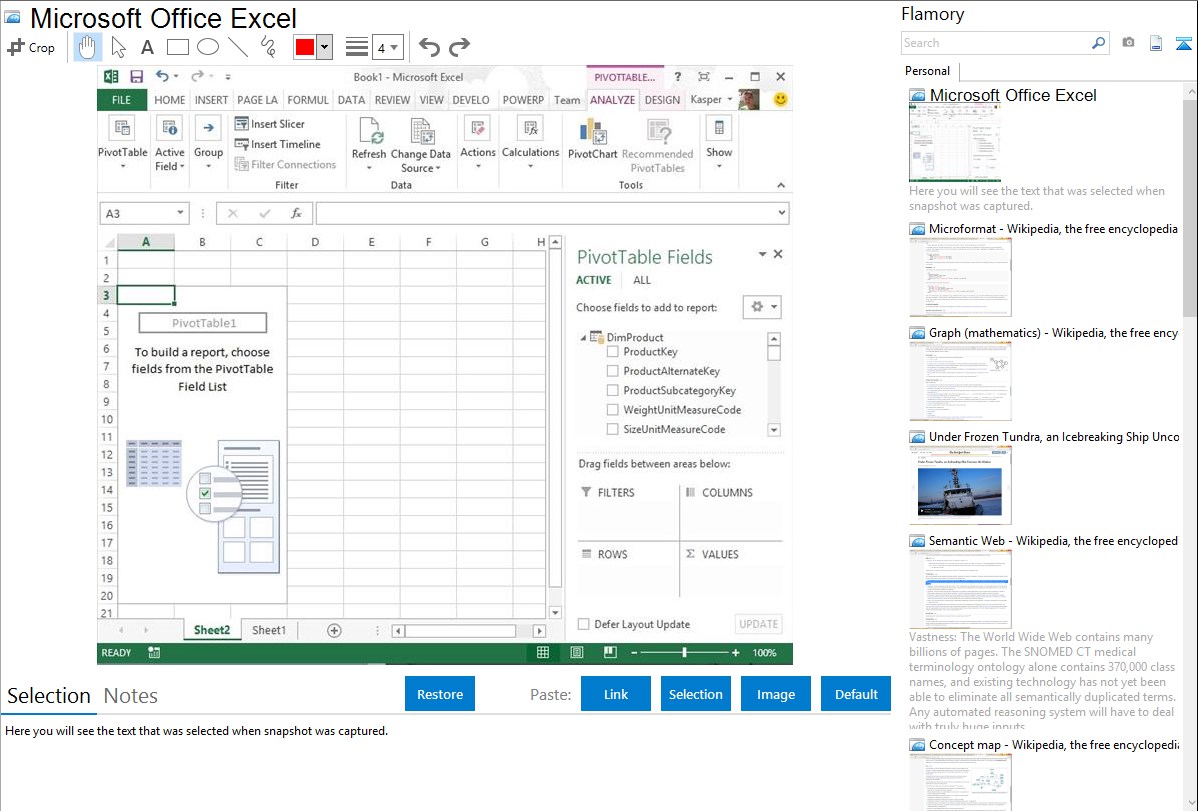Click the UPDATE button in PivotTable pane

pyautogui.click(x=758, y=624)
